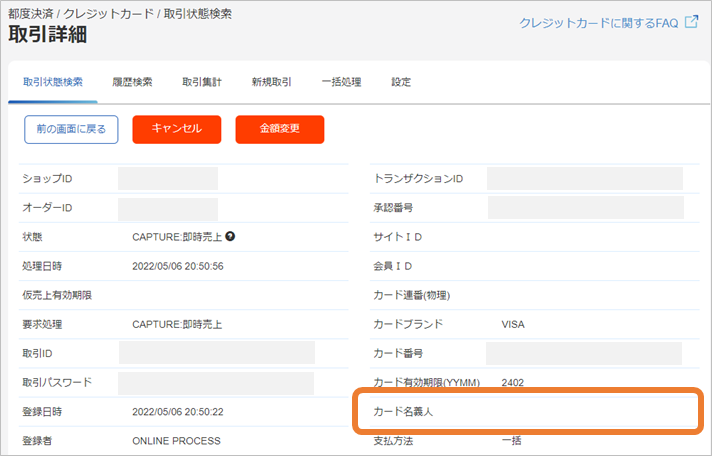Screen dimensions: 712x456
Task: Select the 処理日時 value 2022/05/06 20:50:56
Action: coord(178,266)
